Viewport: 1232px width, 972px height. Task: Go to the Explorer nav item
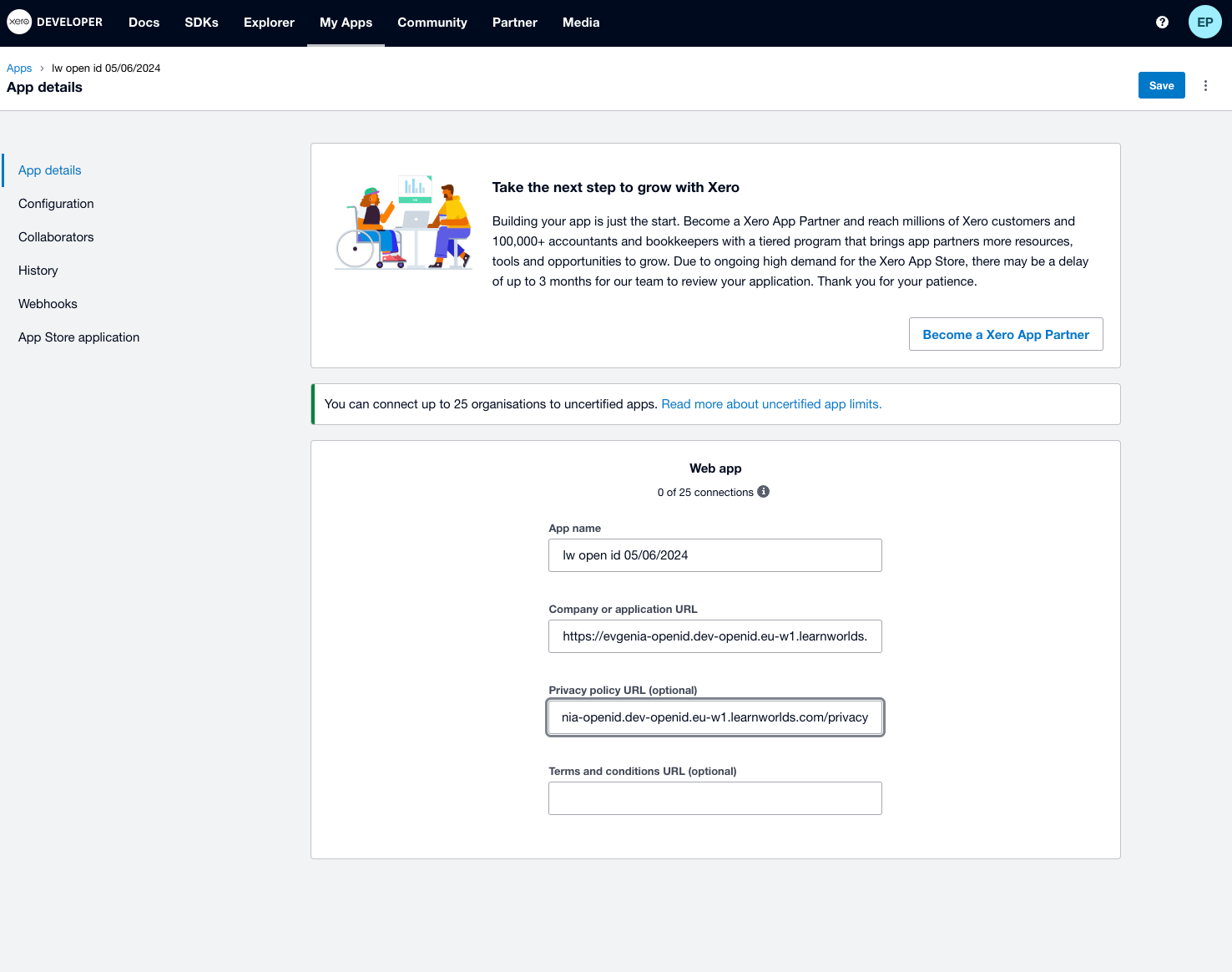(x=269, y=23)
